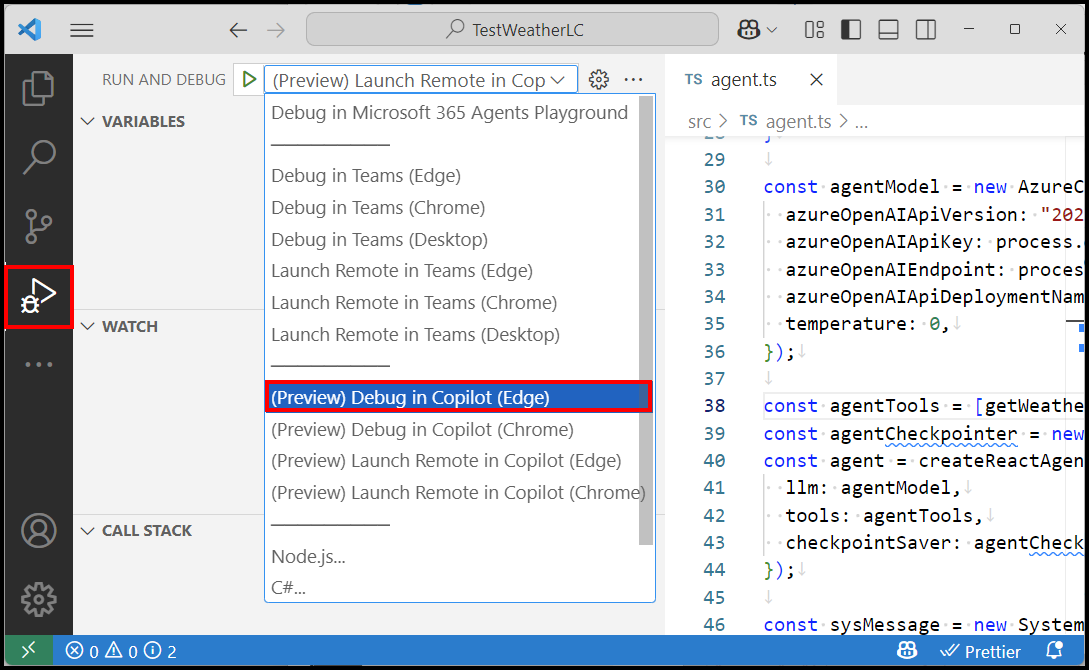Open notifications via the bell icon
Viewport: 1089px width, 670px height.
pyautogui.click(x=1055, y=651)
